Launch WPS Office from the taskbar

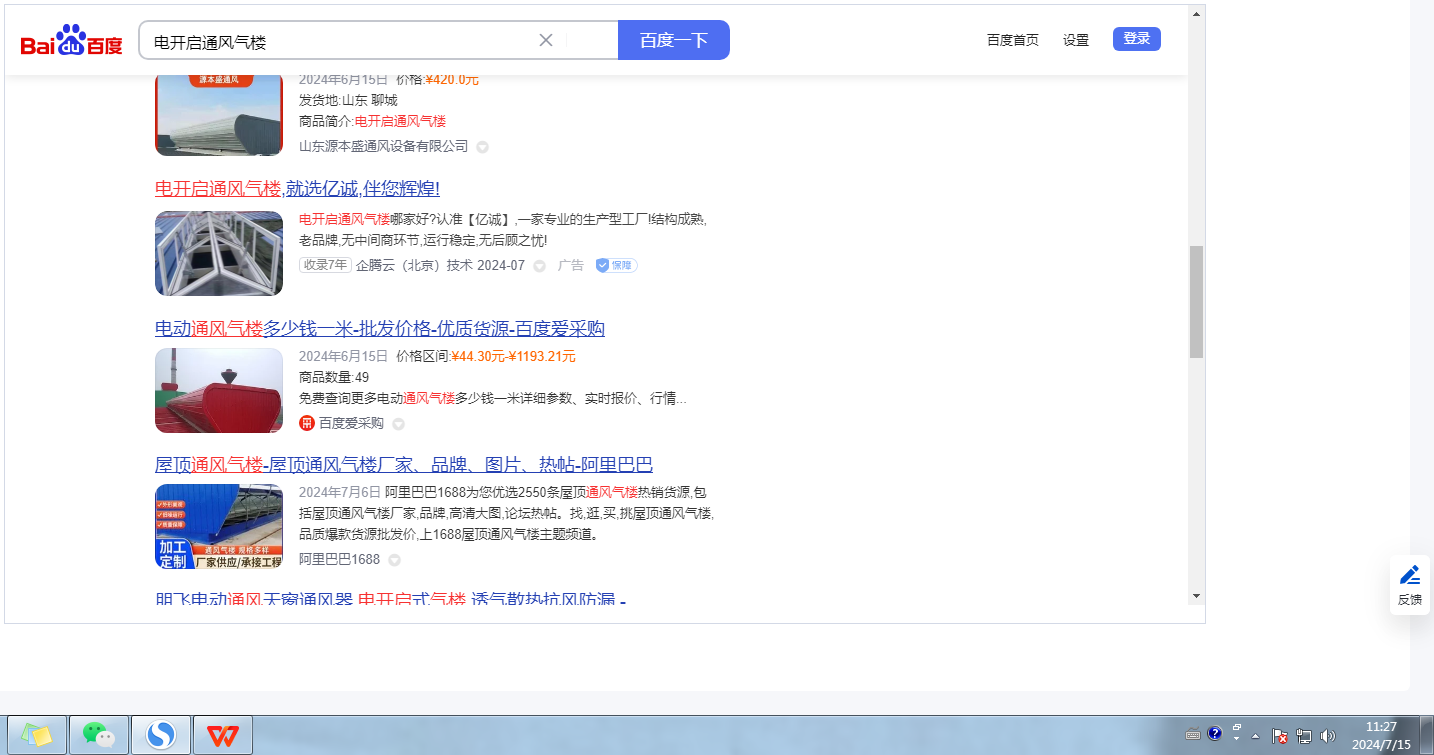point(222,735)
